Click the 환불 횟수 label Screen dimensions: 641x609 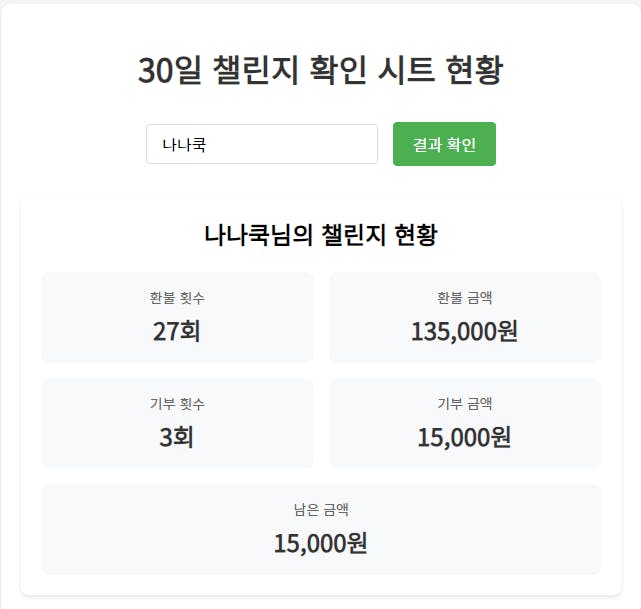click(177, 297)
